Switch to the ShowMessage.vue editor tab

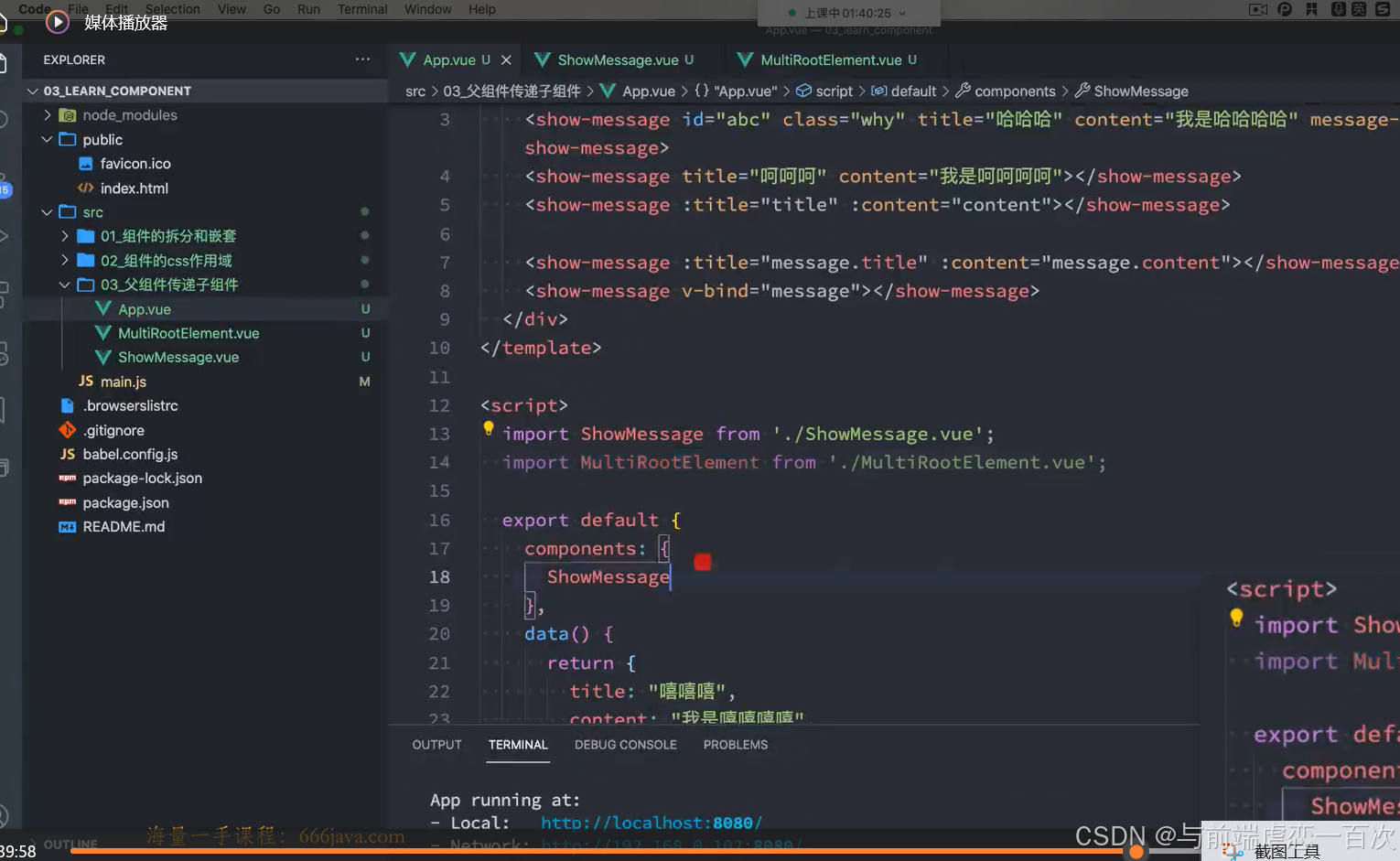pyautogui.click(x=618, y=59)
